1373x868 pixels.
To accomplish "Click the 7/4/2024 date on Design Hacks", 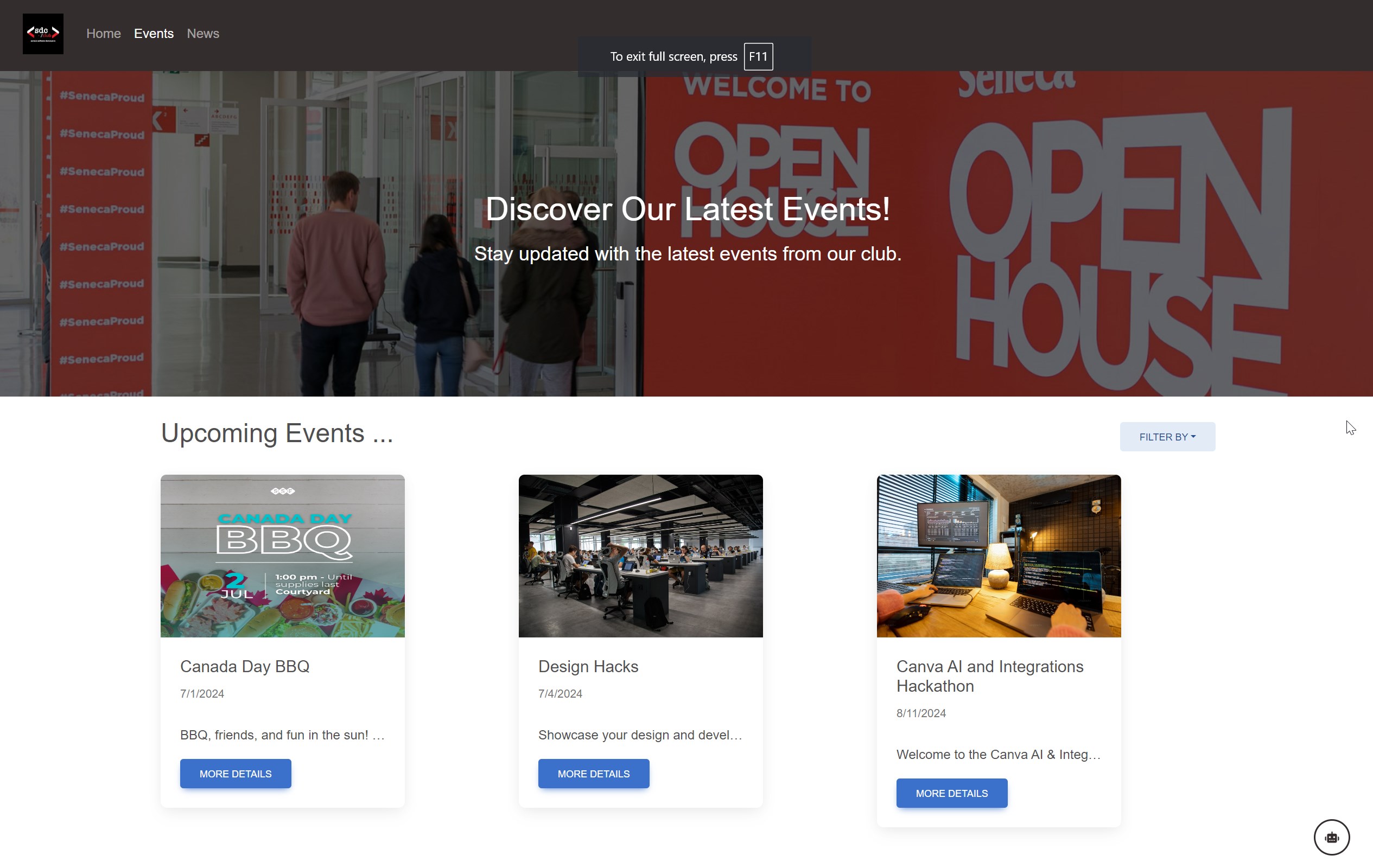I will [560, 694].
